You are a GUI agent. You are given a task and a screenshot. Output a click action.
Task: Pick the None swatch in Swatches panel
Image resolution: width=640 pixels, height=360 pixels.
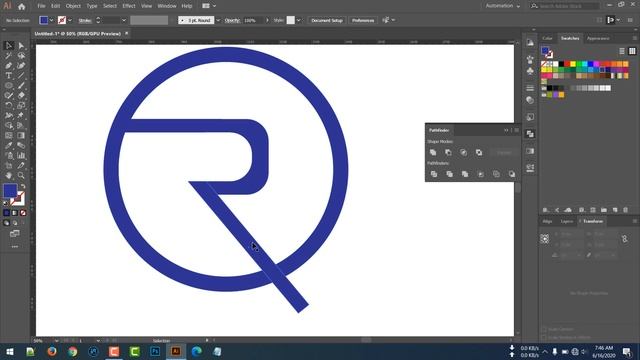[x=544, y=64]
